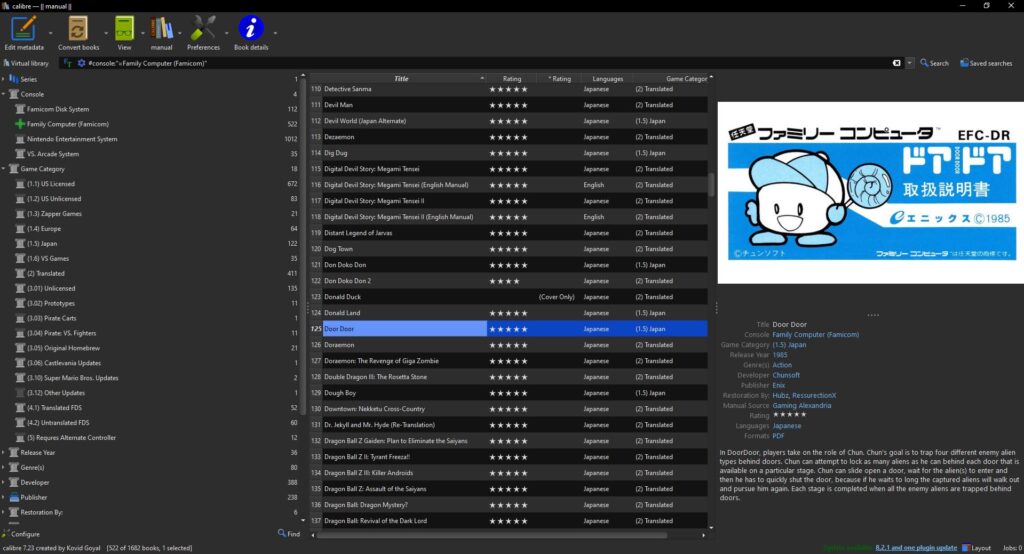Select the Doraemon book row
This screenshot has height=554, width=1024.
coord(509,345)
